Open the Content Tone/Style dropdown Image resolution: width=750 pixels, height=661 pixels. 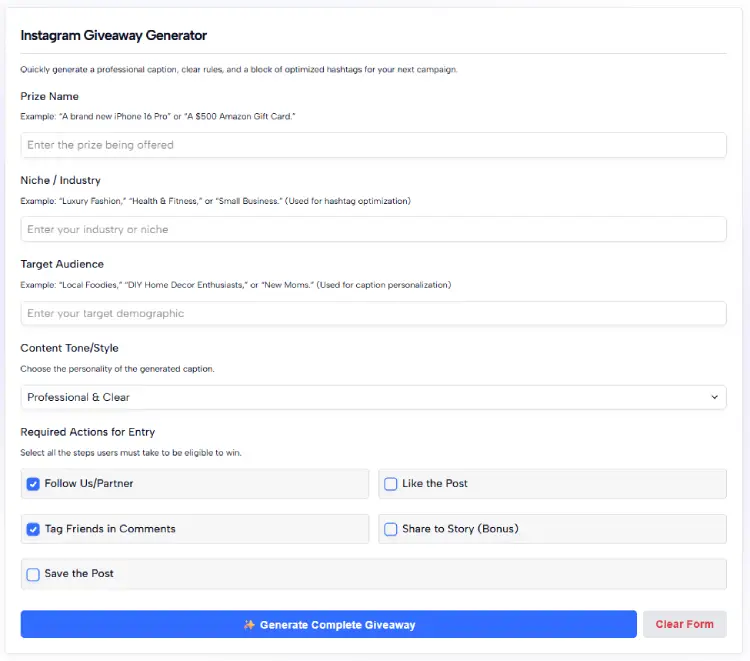click(373, 397)
